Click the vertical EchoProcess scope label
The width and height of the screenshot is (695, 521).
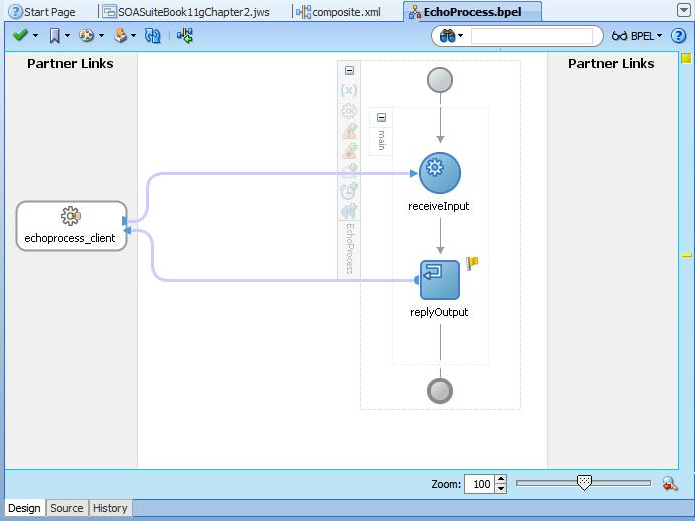(350, 249)
